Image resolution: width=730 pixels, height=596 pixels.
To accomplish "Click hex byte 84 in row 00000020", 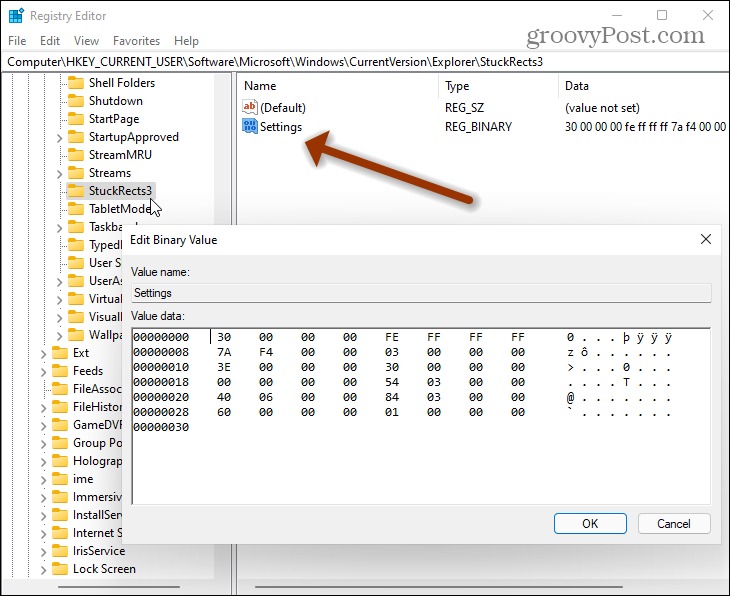I will pos(392,397).
